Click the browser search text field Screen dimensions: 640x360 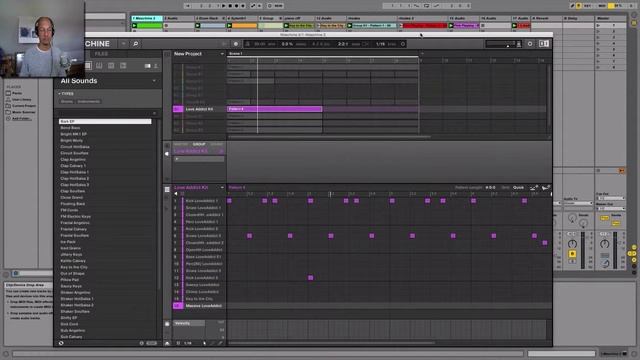click(104, 113)
